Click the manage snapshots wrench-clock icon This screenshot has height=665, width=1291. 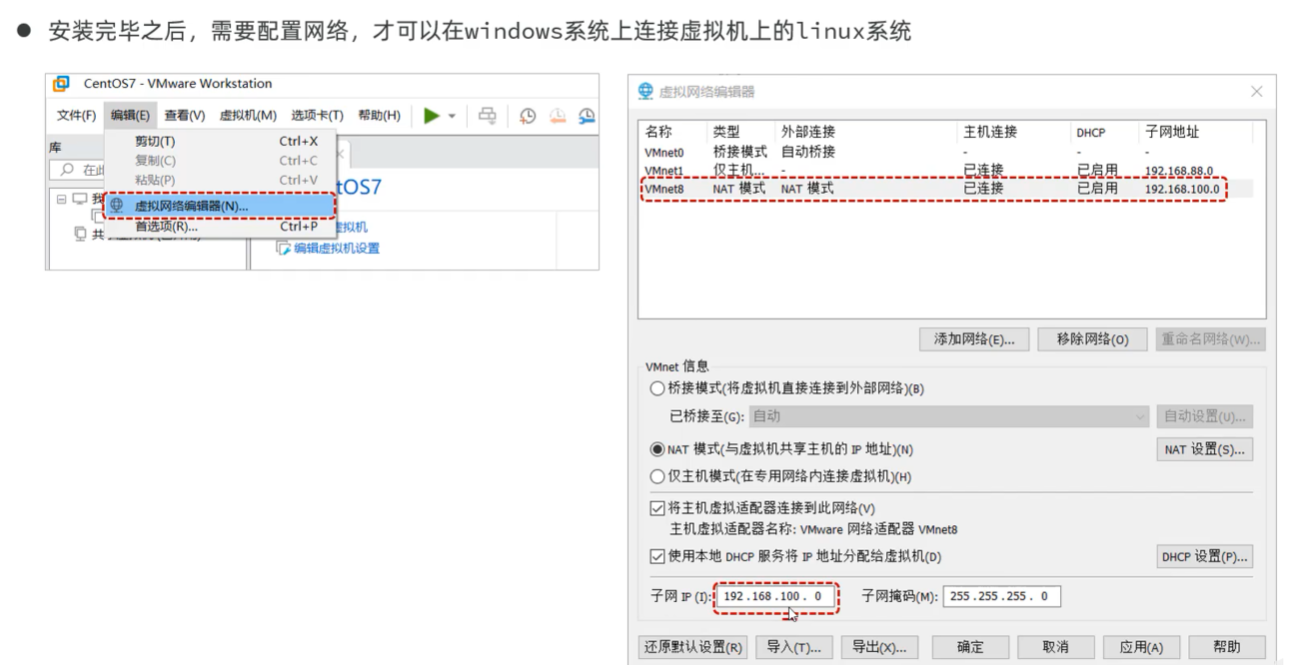point(588,116)
